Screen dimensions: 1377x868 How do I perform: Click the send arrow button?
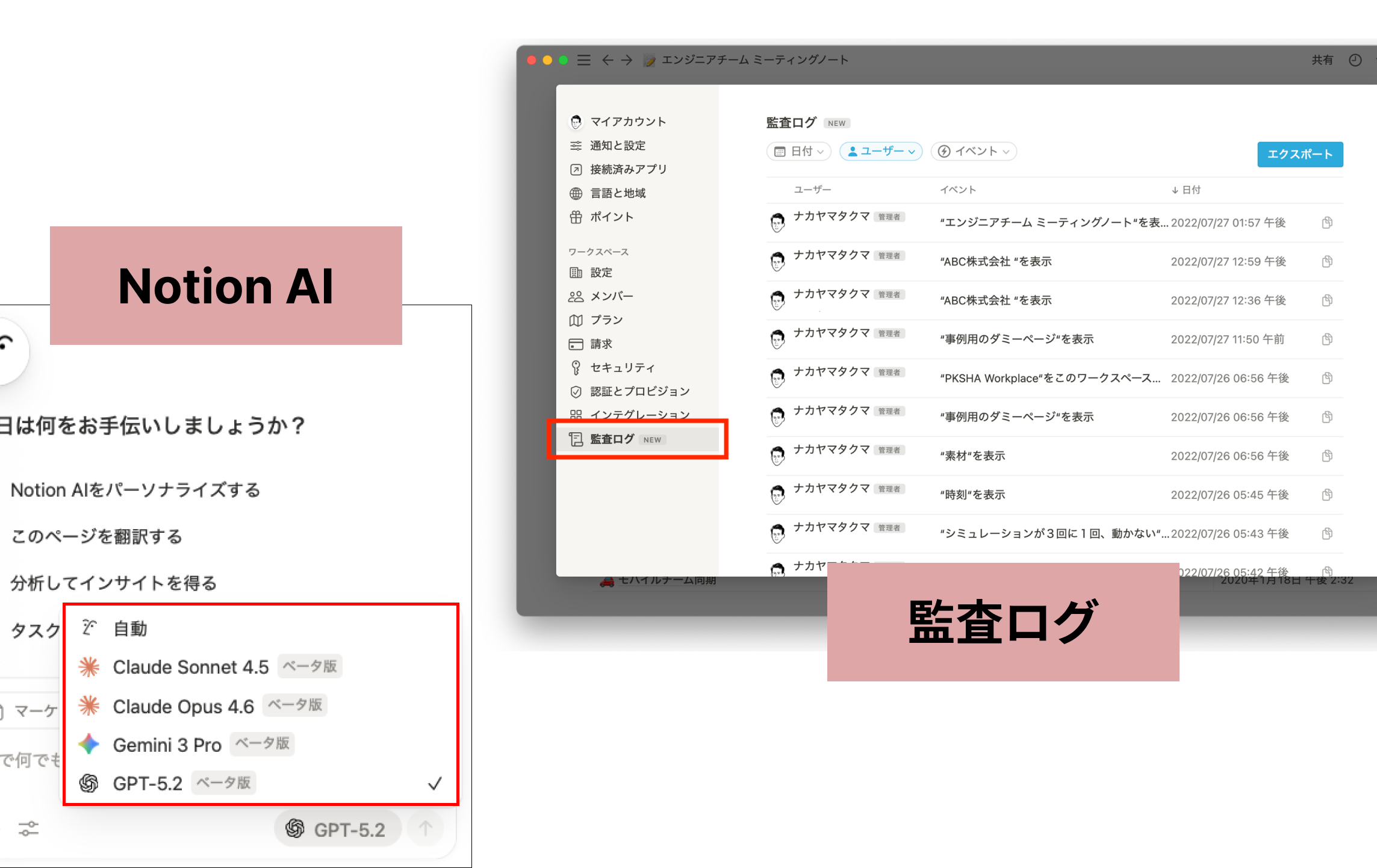click(x=425, y=828)
